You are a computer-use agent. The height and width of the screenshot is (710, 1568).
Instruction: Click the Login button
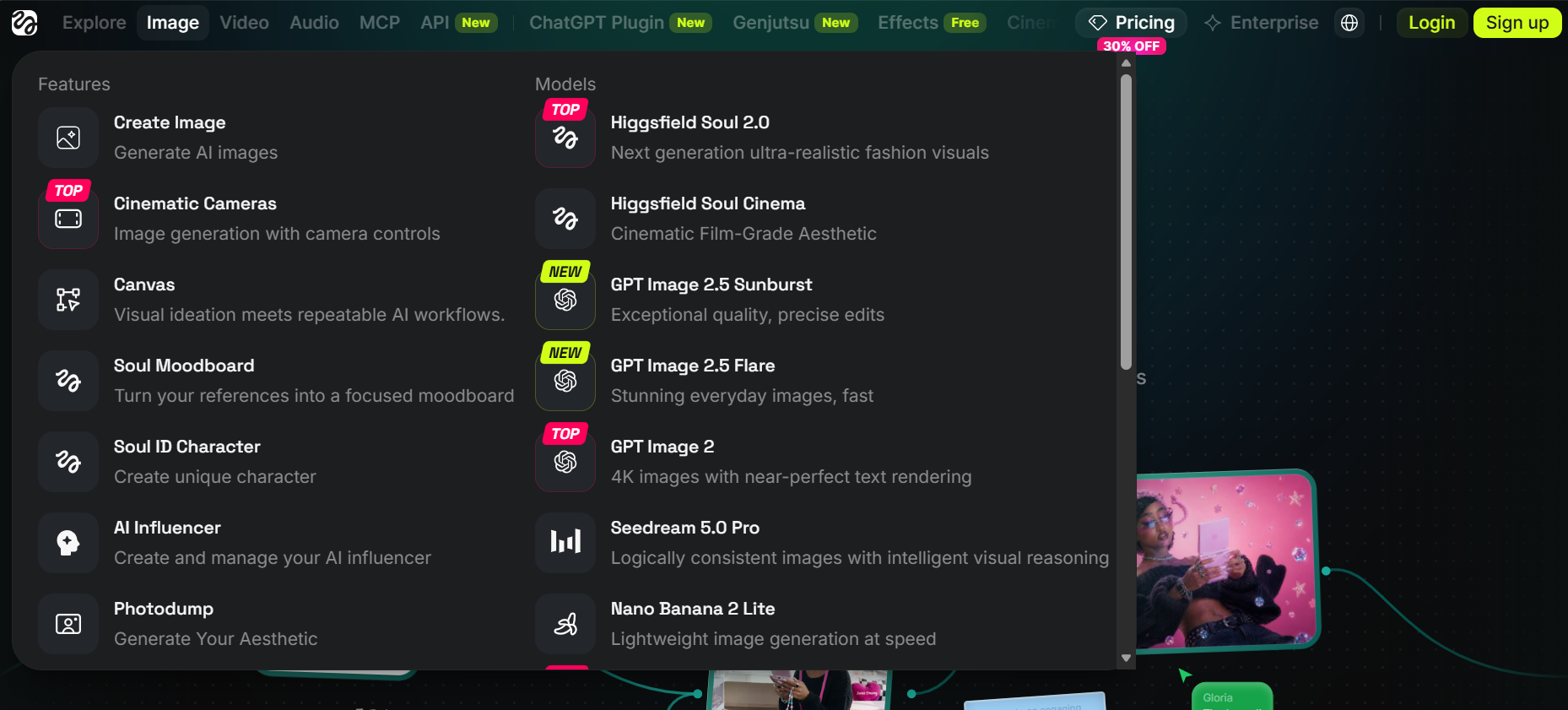1432,23
